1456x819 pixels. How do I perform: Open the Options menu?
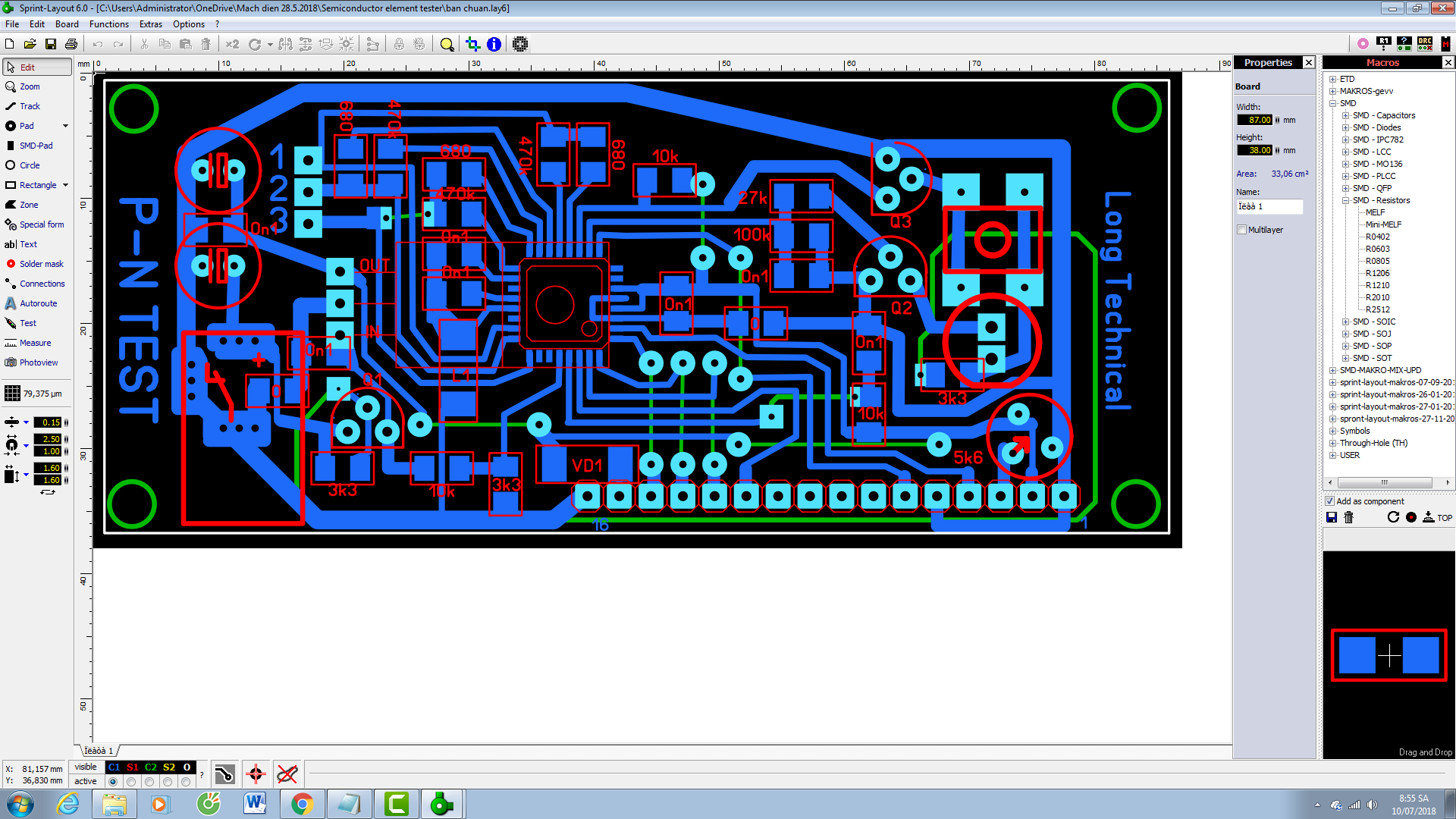coord(189,24)
